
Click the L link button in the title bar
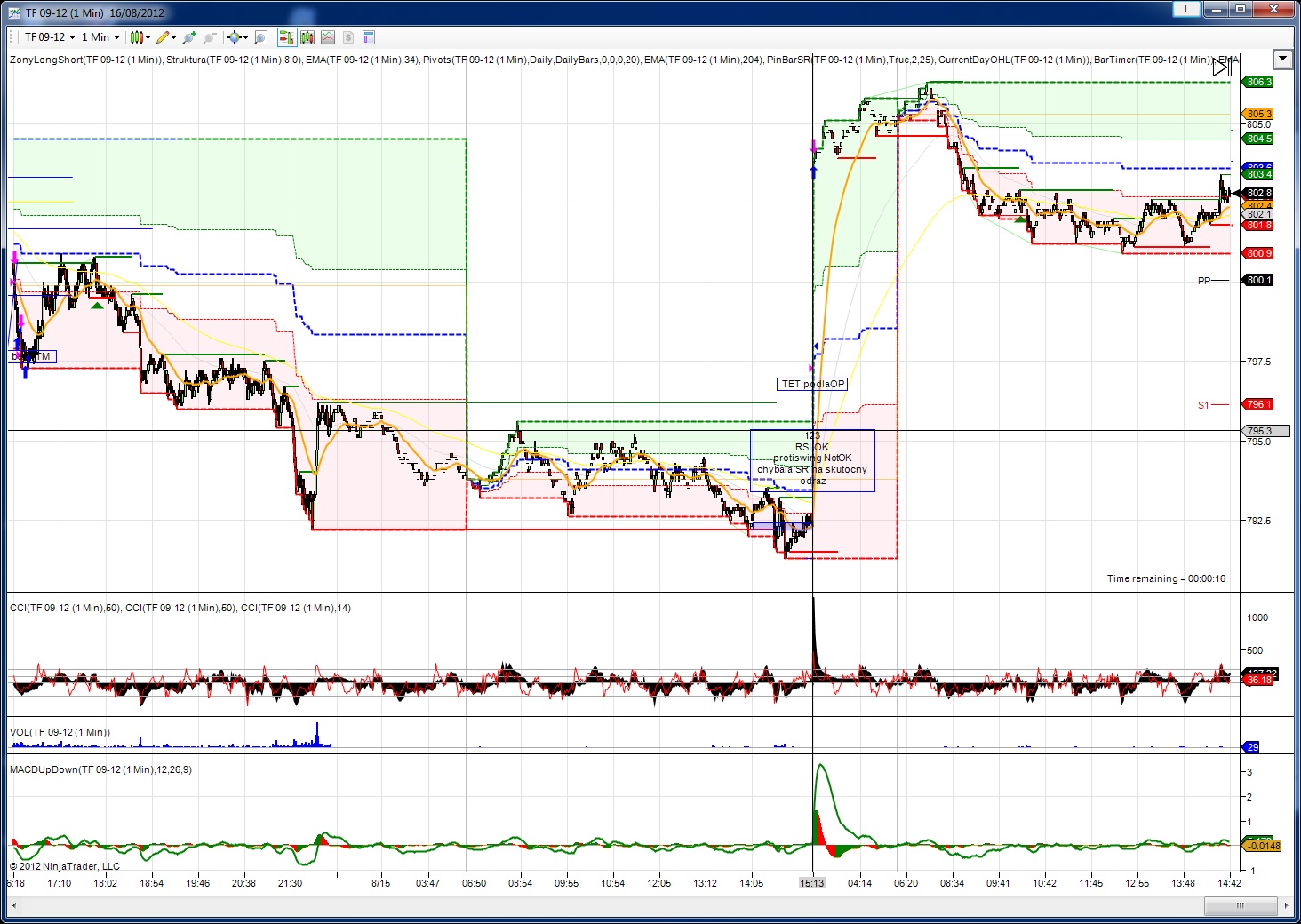tap(1186, 9)
